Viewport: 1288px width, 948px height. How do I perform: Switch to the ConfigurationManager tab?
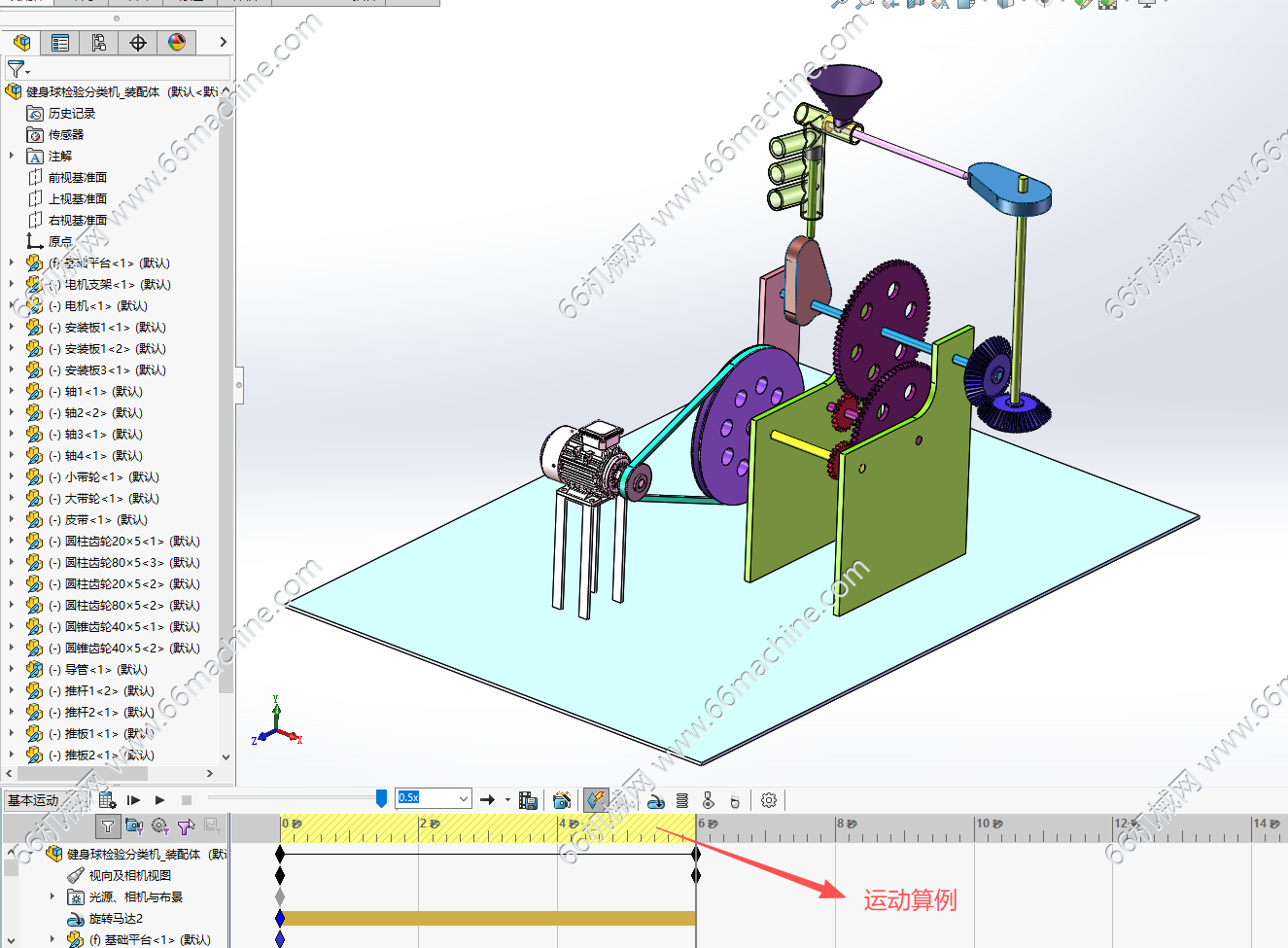tap(99, 42)
